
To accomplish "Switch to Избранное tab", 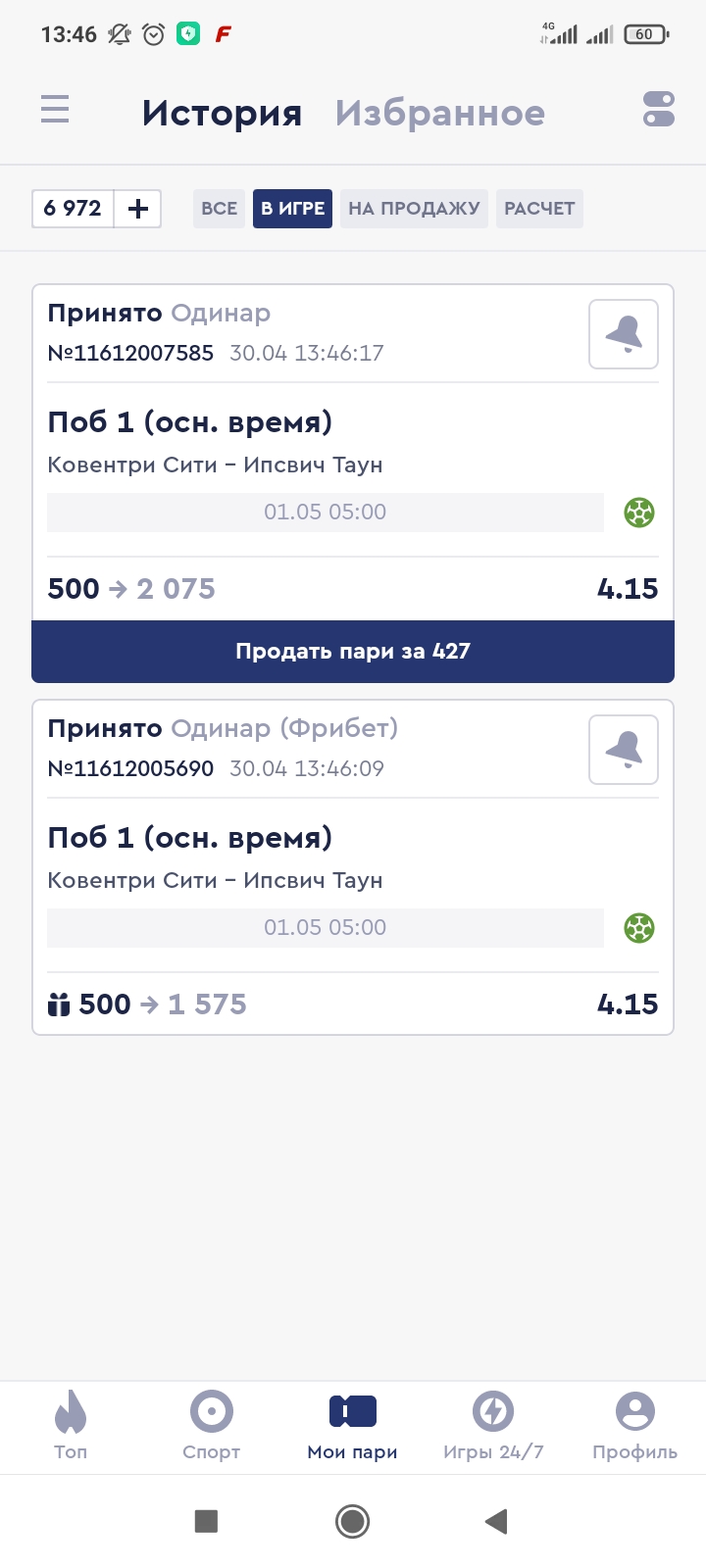I will click(439, 114).
